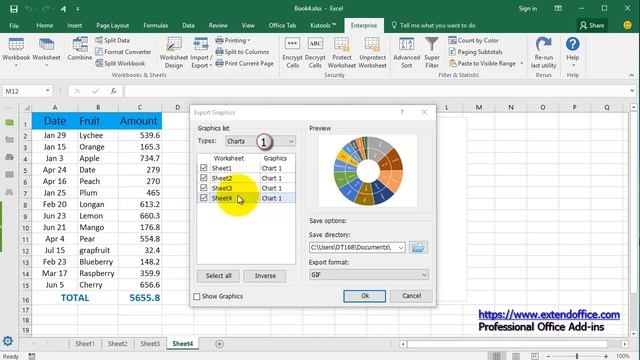The image size is (640, 360).
Task: Click the Inverse button
Action: click(265, 276)
